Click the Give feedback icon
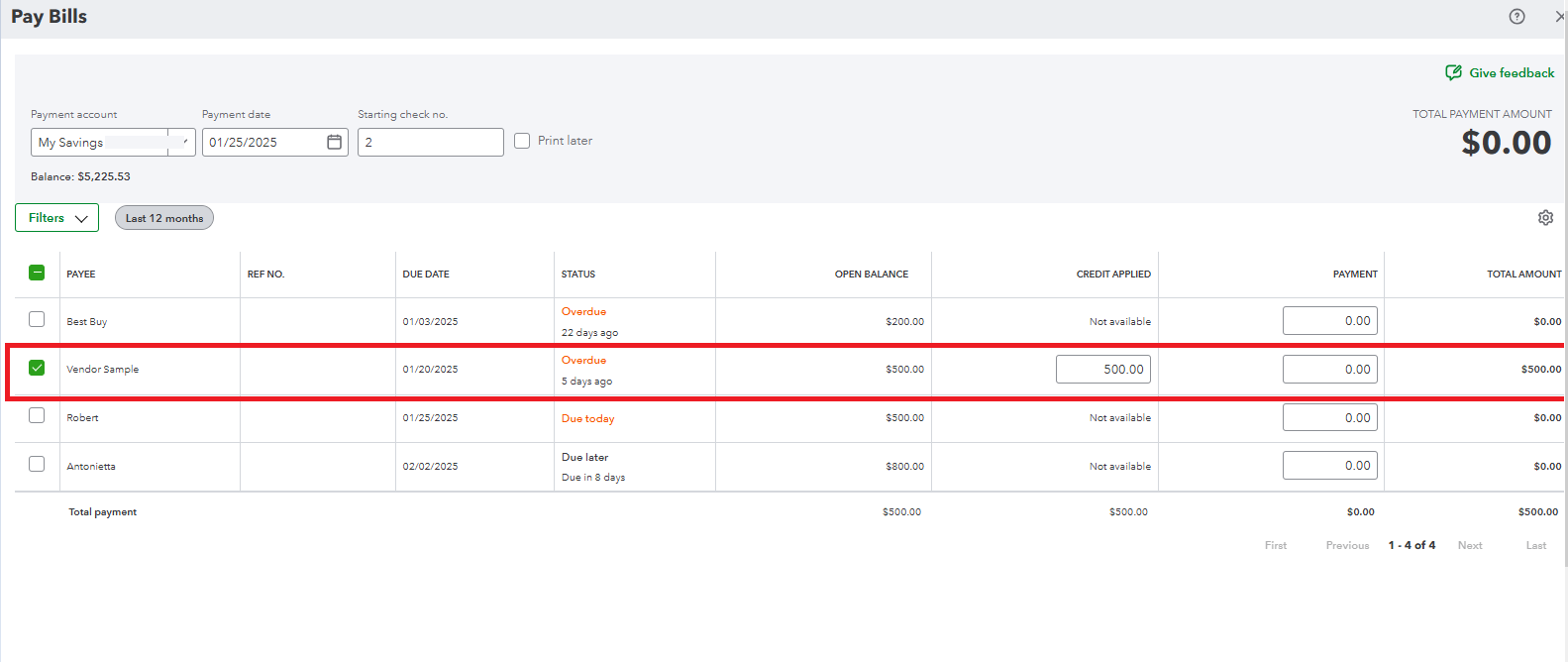The image size is (1568, 662). pos(1453,73)
